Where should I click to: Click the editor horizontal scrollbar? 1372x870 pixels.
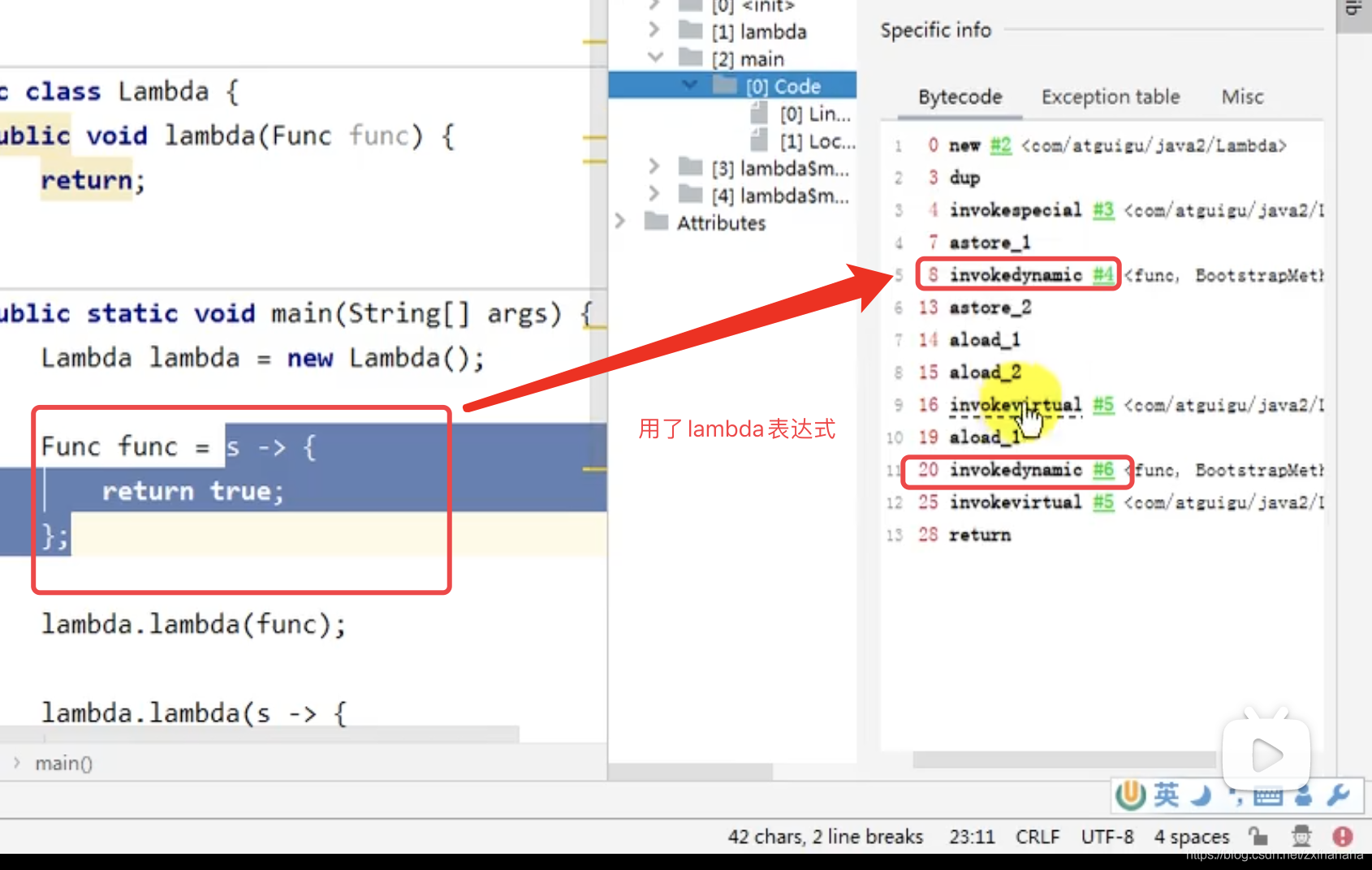coord(260,734)
